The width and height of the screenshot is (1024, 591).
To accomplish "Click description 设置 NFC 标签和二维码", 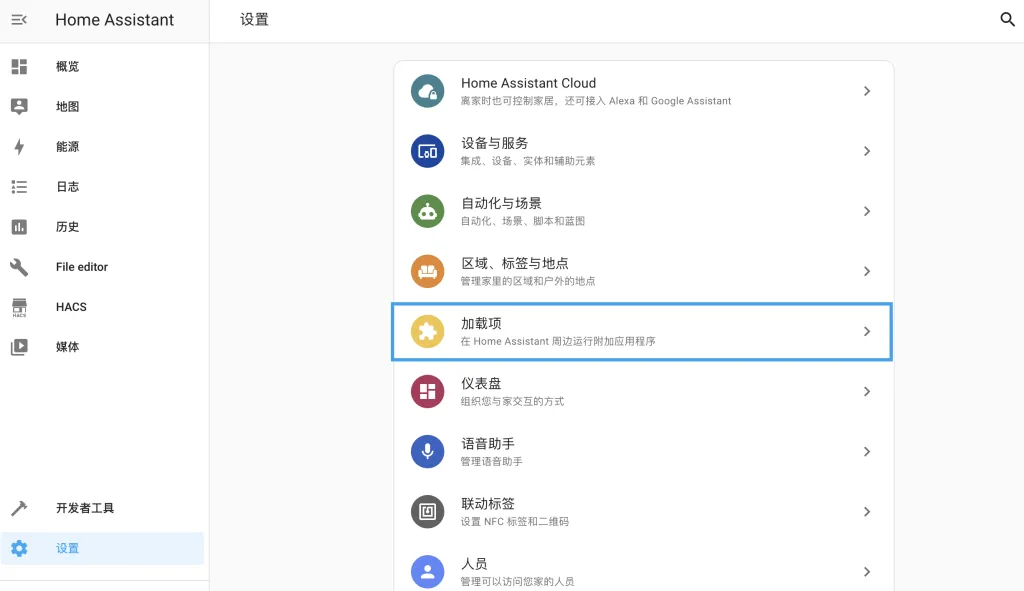I will tap(515, 522).
